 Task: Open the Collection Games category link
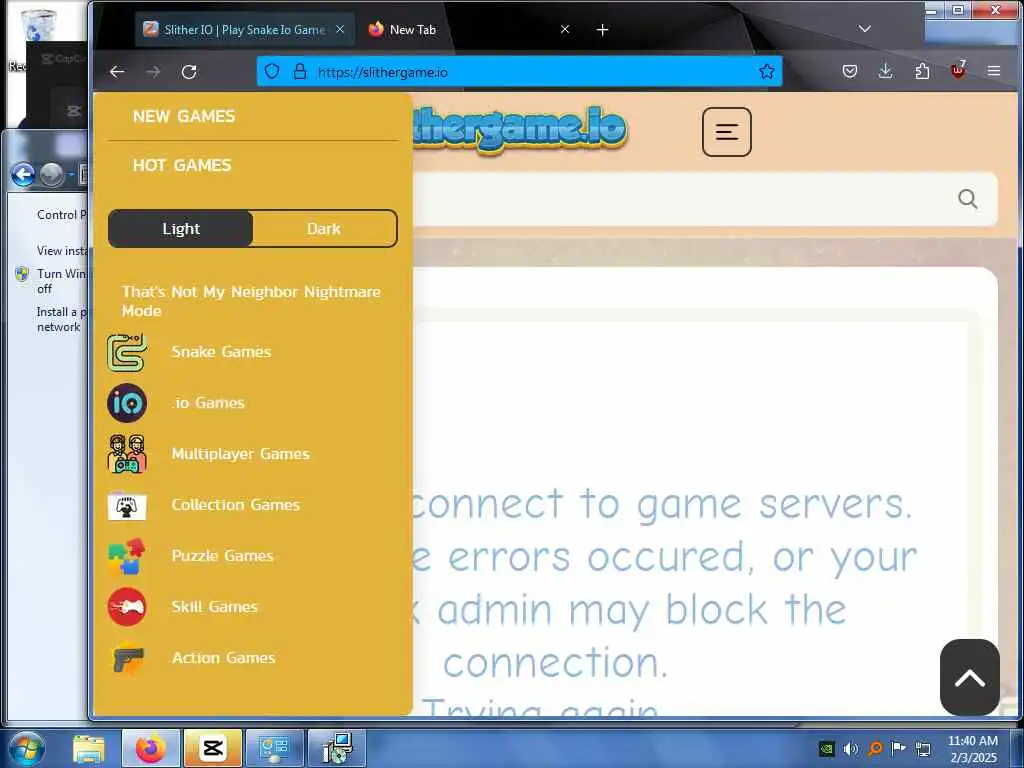pos(236,505)
